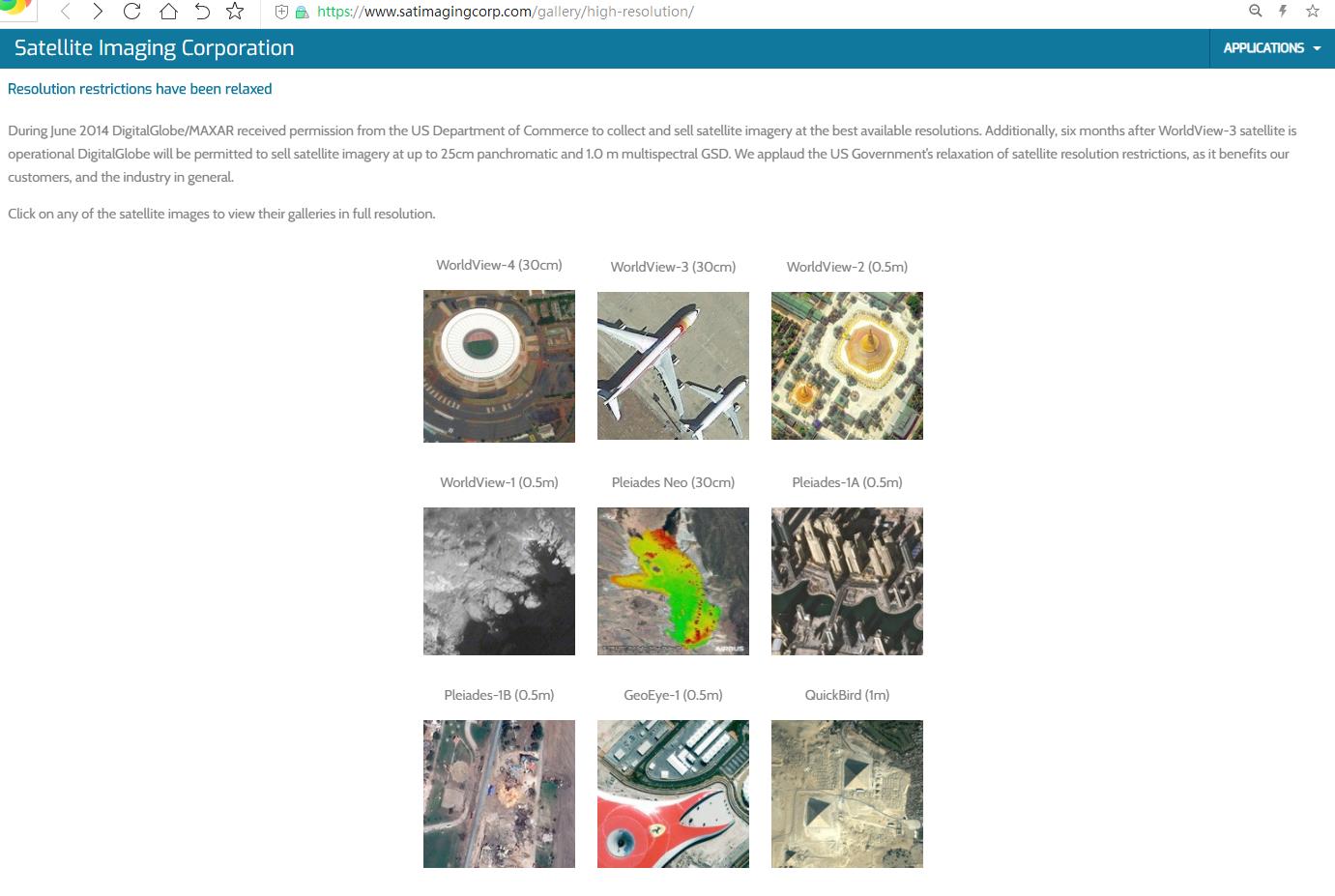Reload the page with the refresh icon
This screenshot has width=1335, height=896.
[132, 12]
